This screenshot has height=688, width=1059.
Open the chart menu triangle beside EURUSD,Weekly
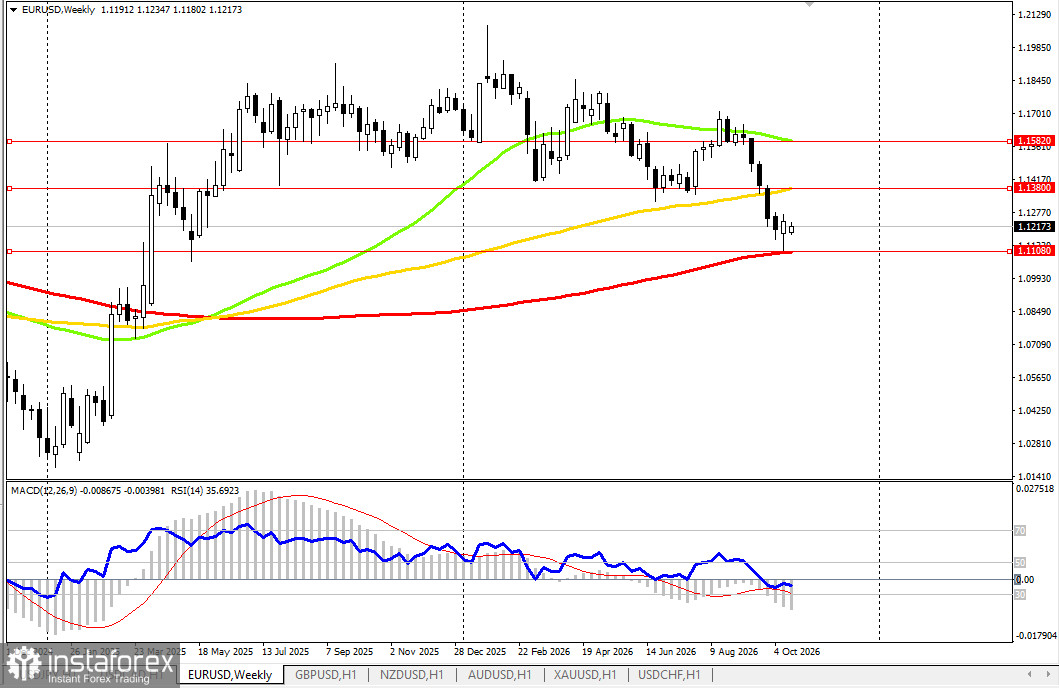tap(14, 10)
